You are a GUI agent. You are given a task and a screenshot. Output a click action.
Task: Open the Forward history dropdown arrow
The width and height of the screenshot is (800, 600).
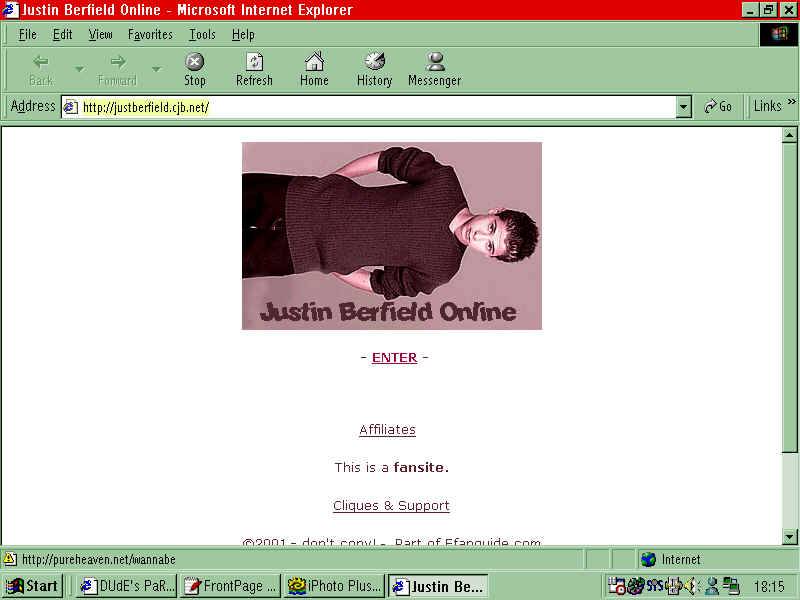[157, 68]
